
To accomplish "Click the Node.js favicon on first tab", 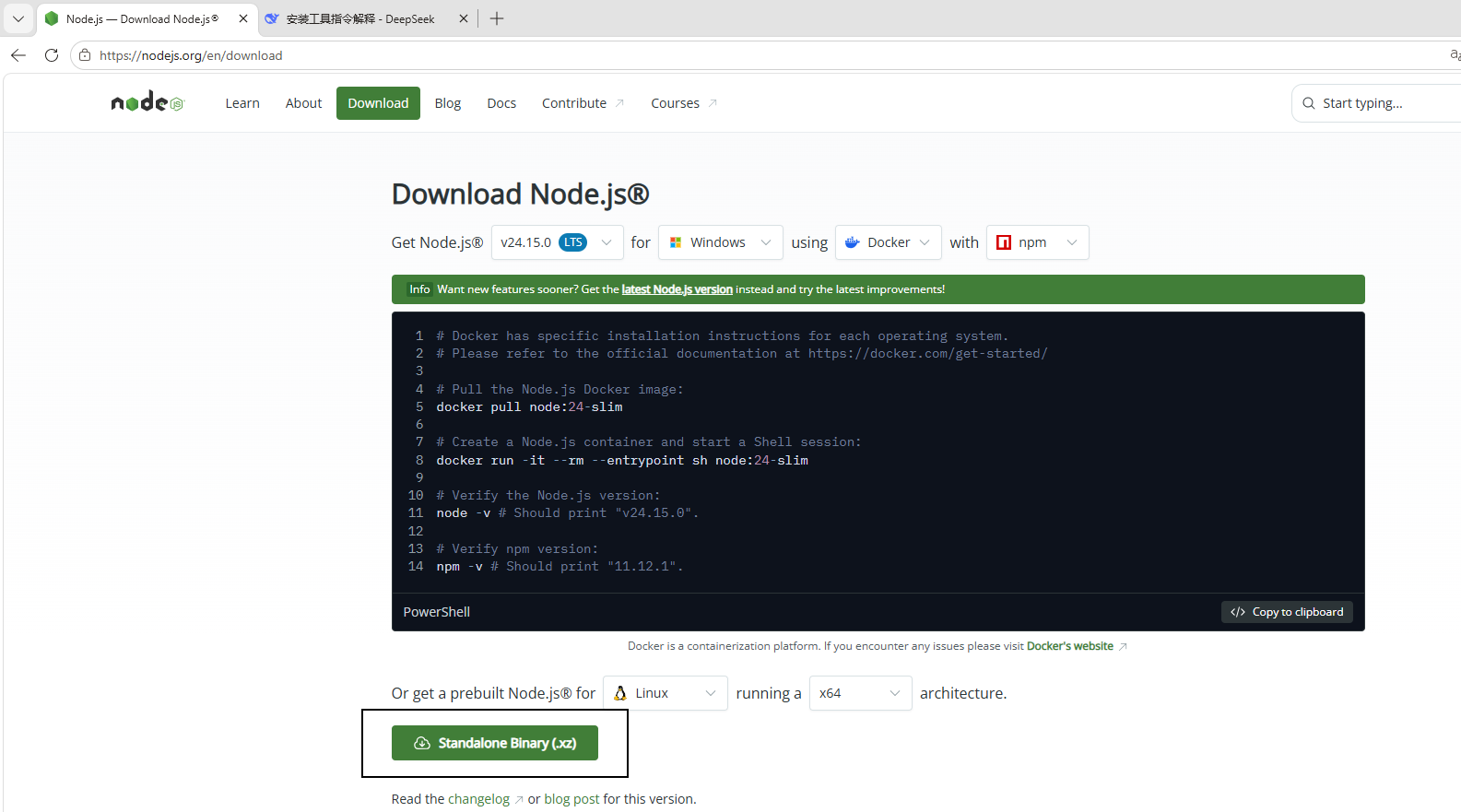I will pyautogui.click(x=52, y=18).
